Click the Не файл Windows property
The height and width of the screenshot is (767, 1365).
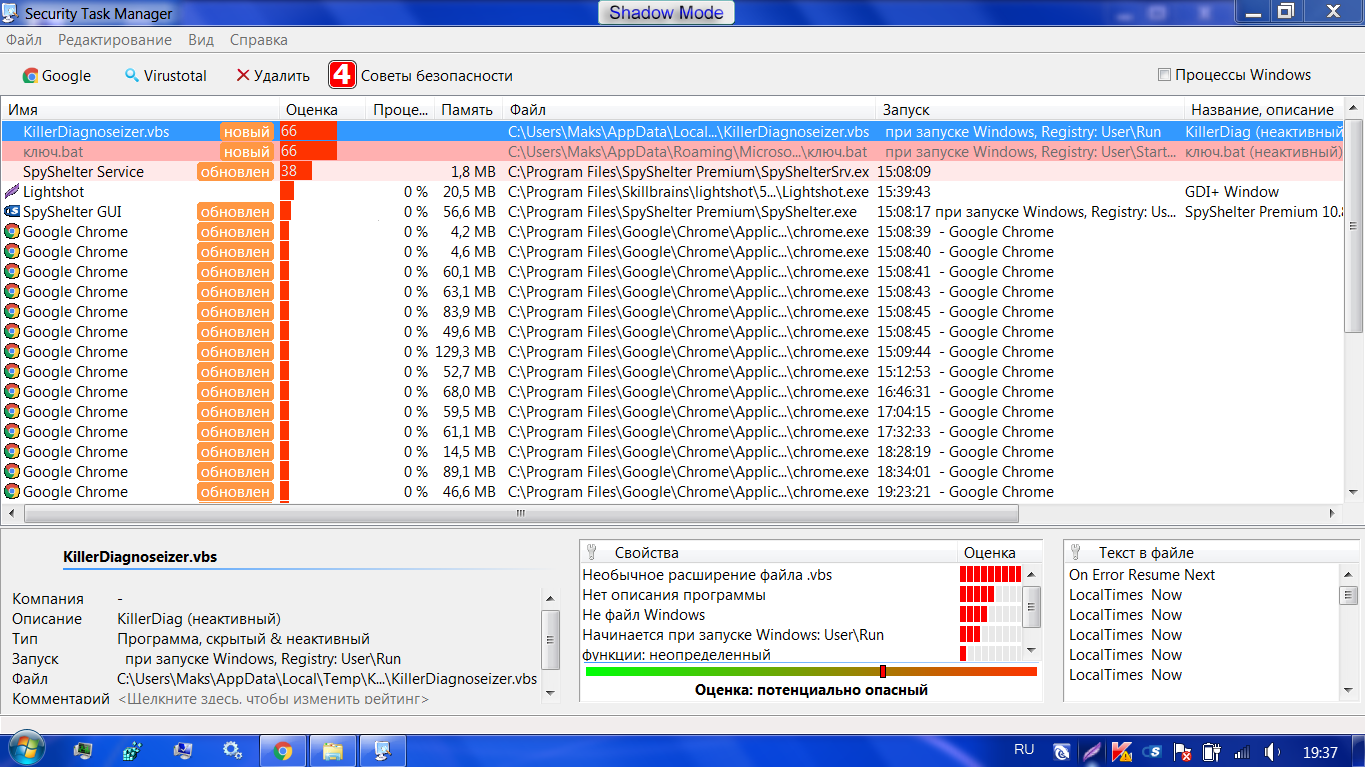[644, 615]
